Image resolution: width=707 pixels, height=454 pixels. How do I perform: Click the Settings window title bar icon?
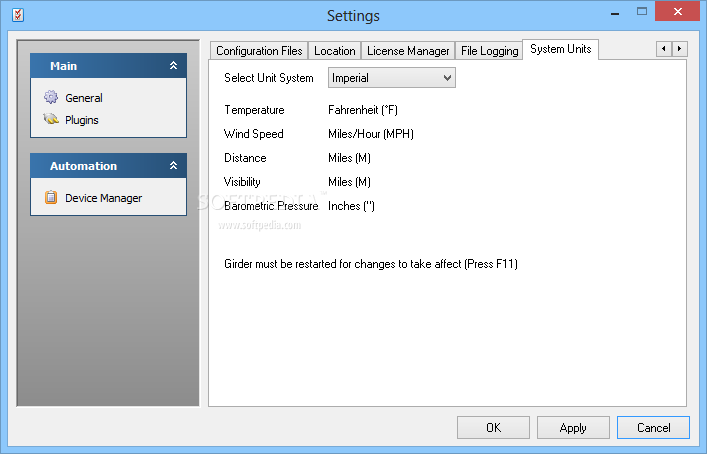[18, 15]
